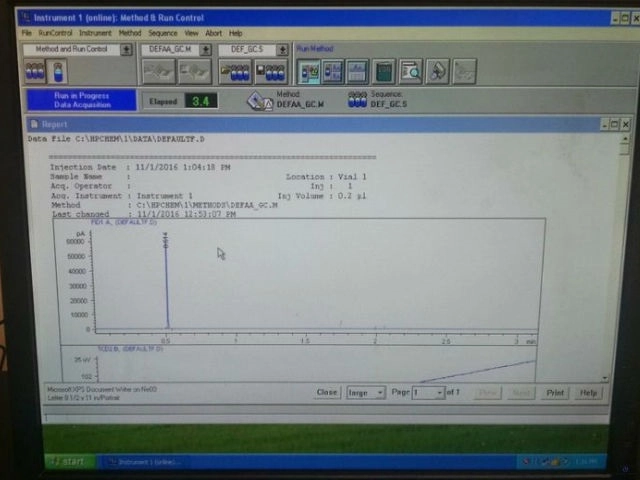Click the Help button in report preview
Viewport: 640px width, 480px height.
tap(588, 393)
